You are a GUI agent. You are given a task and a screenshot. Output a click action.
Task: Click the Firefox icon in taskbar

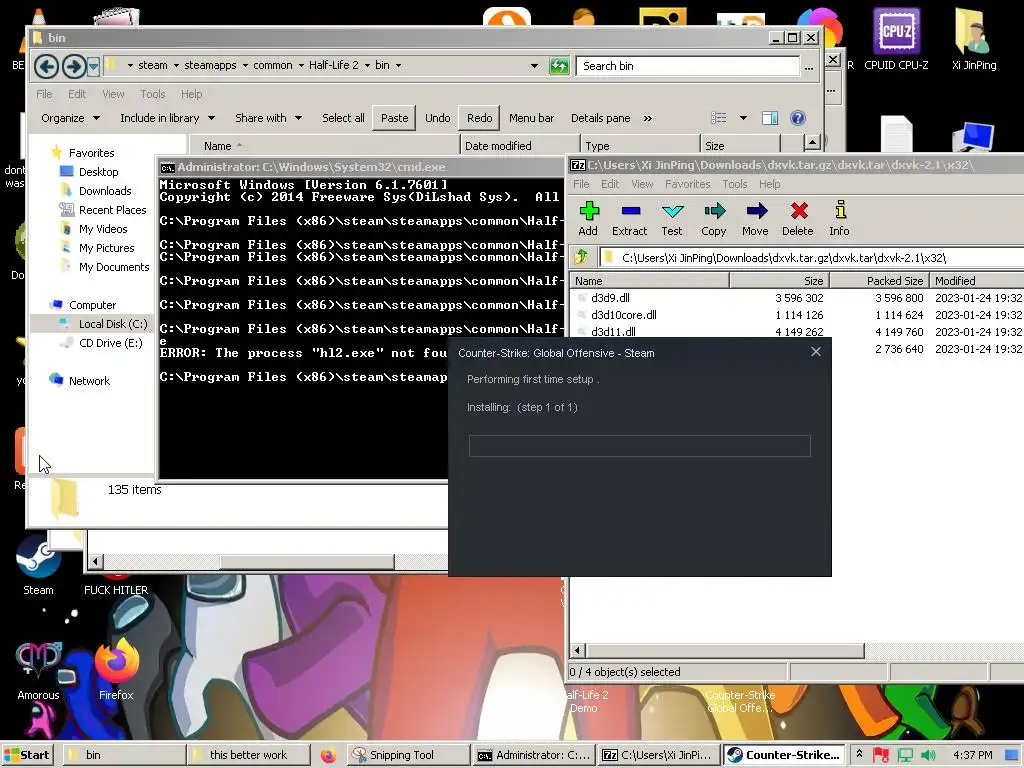tap(328, 756)
